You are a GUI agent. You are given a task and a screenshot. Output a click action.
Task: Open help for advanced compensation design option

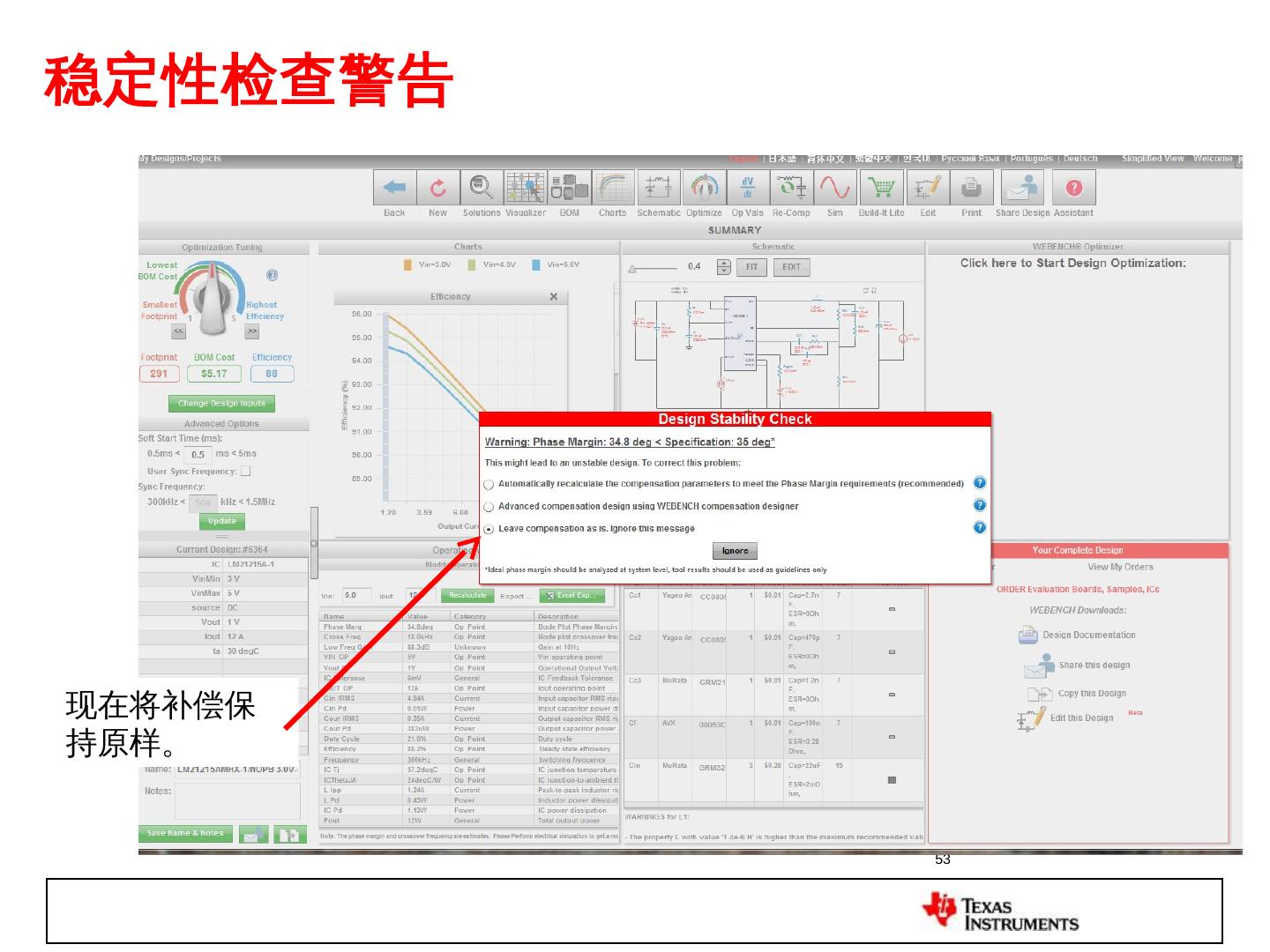[x=979, y=505]
